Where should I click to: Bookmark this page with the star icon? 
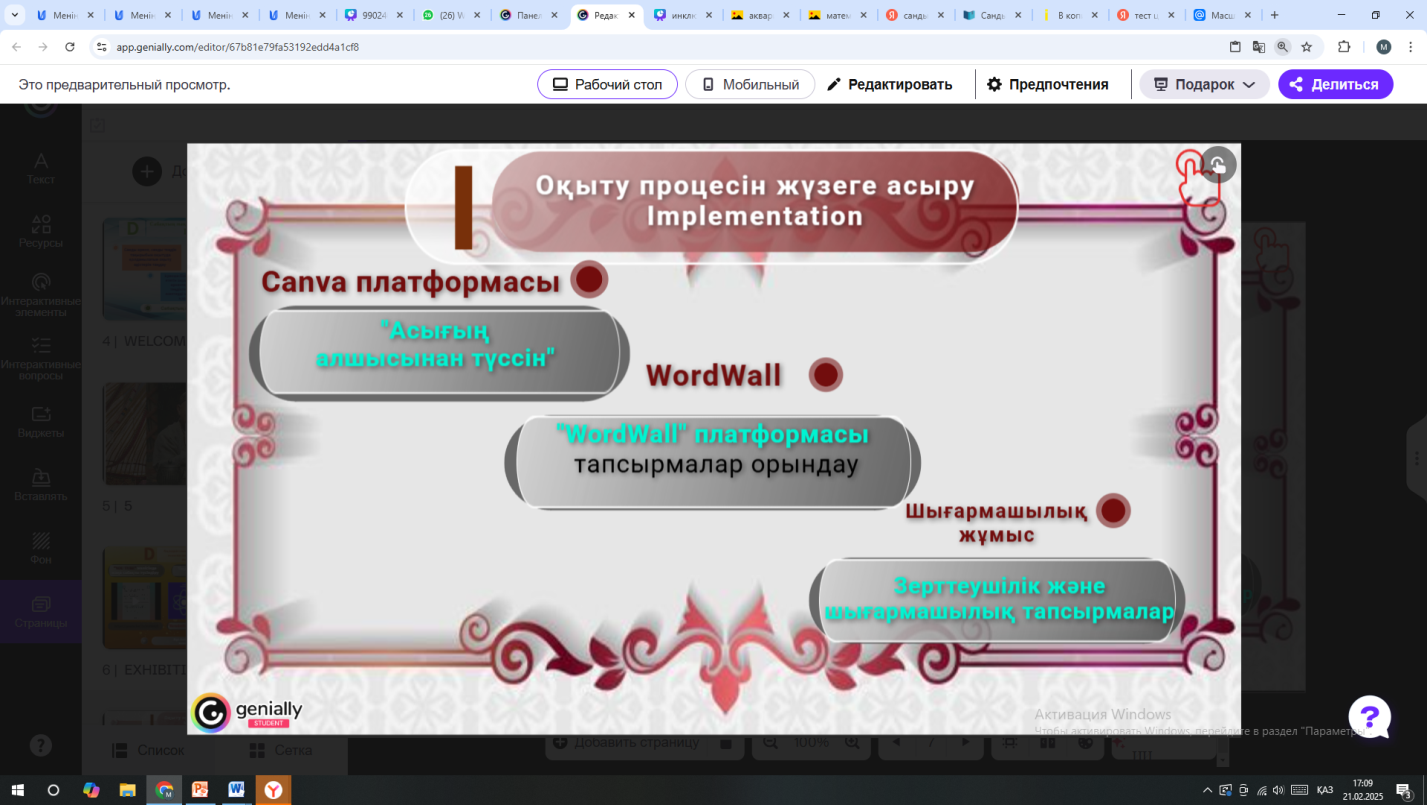point(1306,47)
